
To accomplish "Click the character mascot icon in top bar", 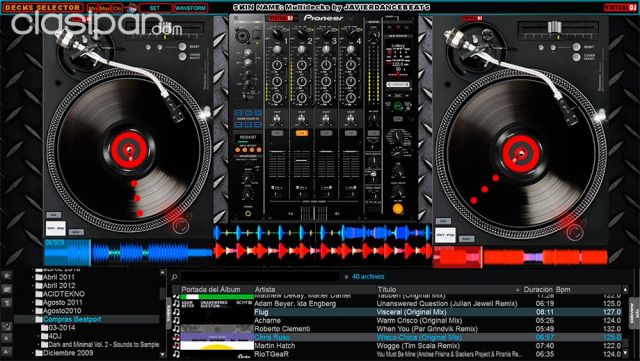I will tap(131, 7).
